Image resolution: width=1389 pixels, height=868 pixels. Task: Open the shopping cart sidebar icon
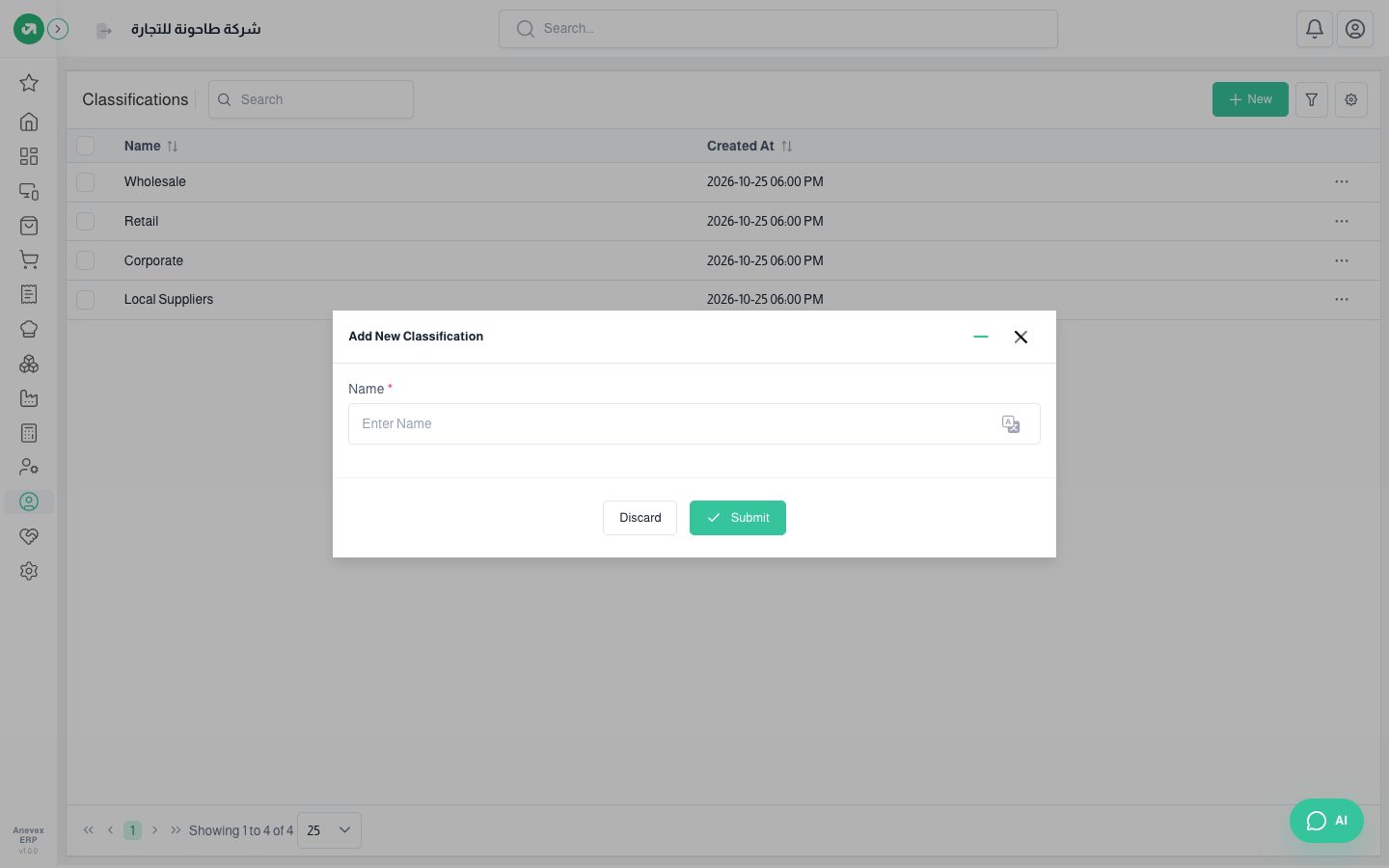[29, 260]
